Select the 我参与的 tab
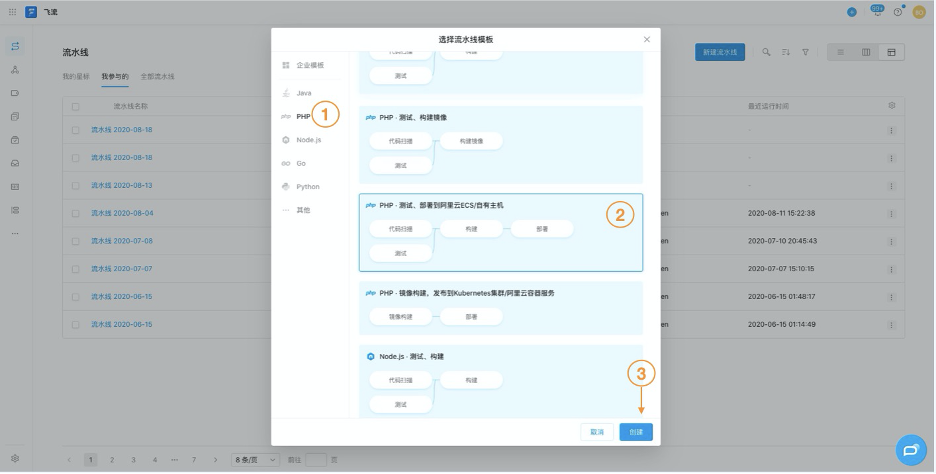The width and height of the screenshot is (936, 474). [x=115, y=76]
